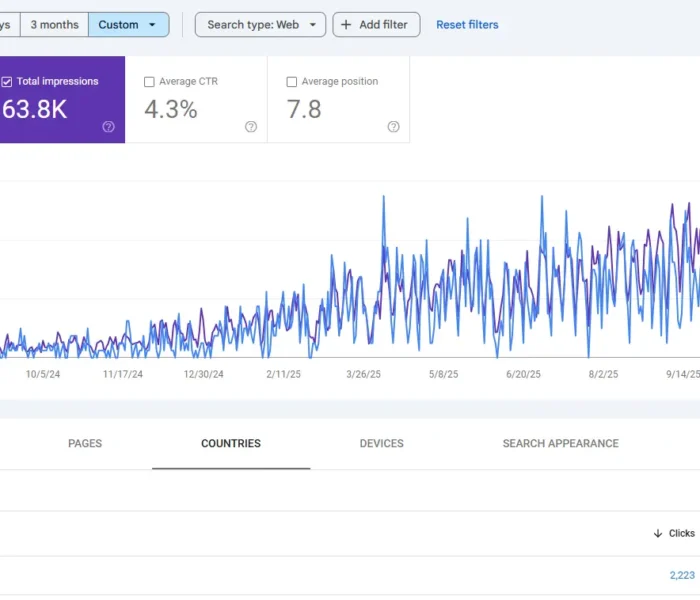Expand the Custom date range dropdown
The image size is (700, 600).
pyautogui.click(x=152, y=25)
